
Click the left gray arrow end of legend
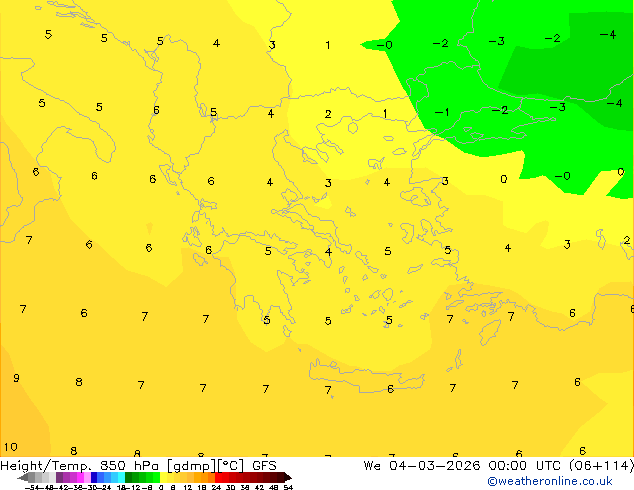click(23, 477)
